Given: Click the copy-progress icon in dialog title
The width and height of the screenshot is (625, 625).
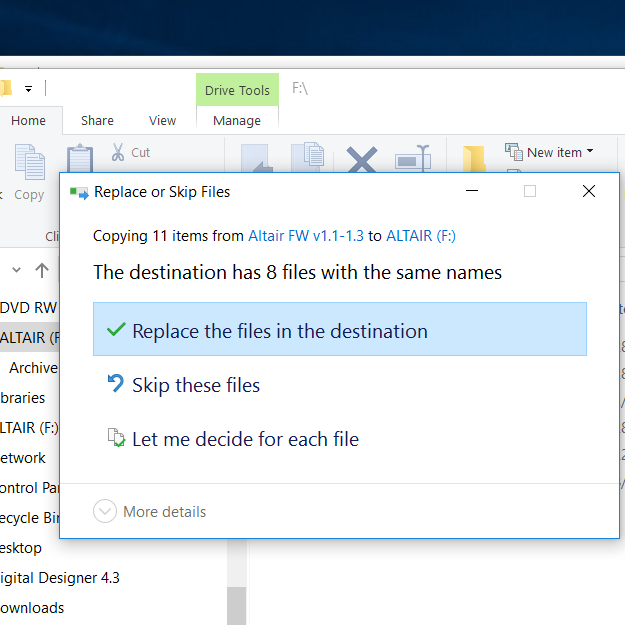Looking at the screenshot, I should click(x=79, y=193).
